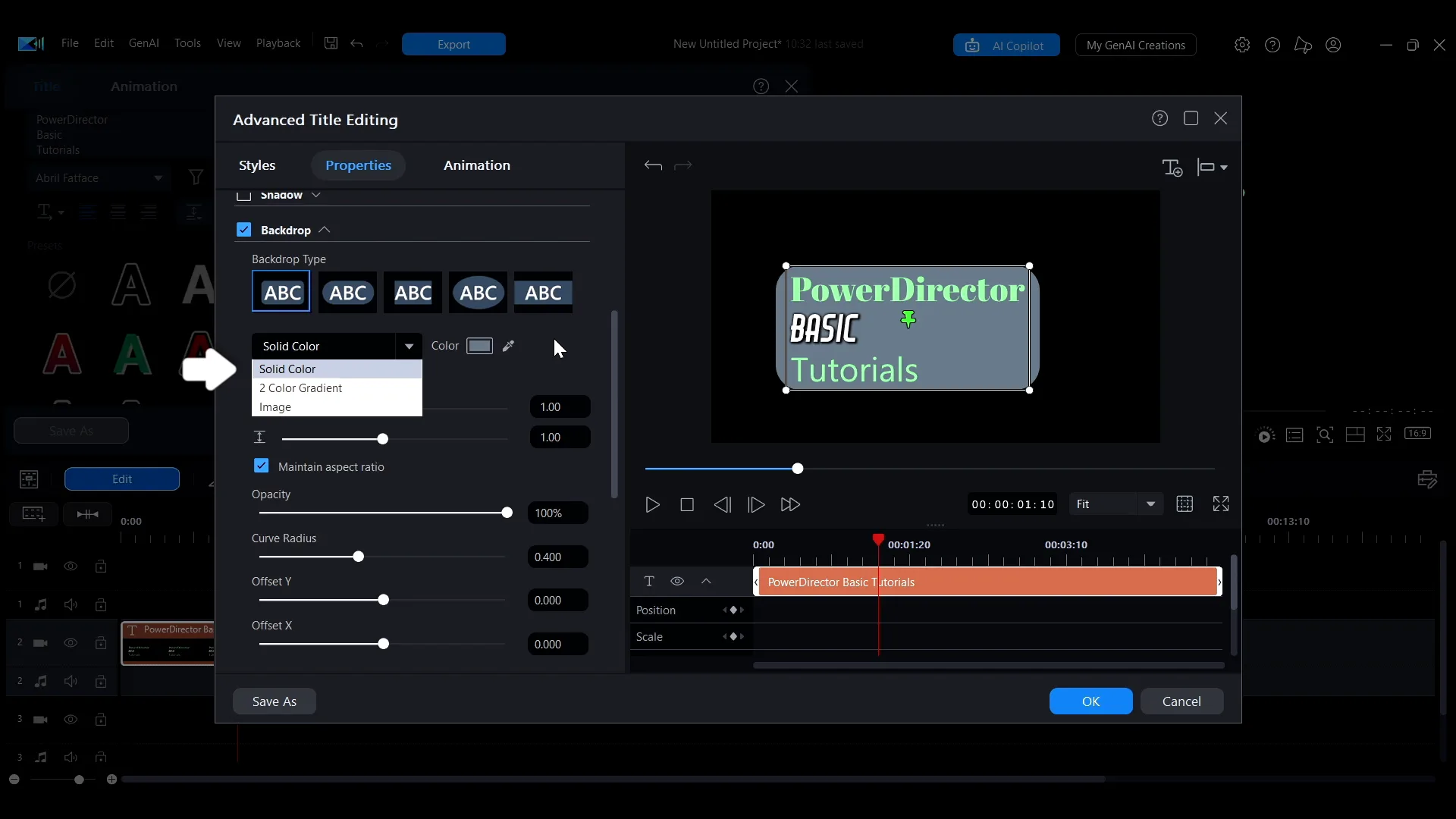Adjust the Curve Radius slider handle
The image size is (1456, 819).
[359, 557]
